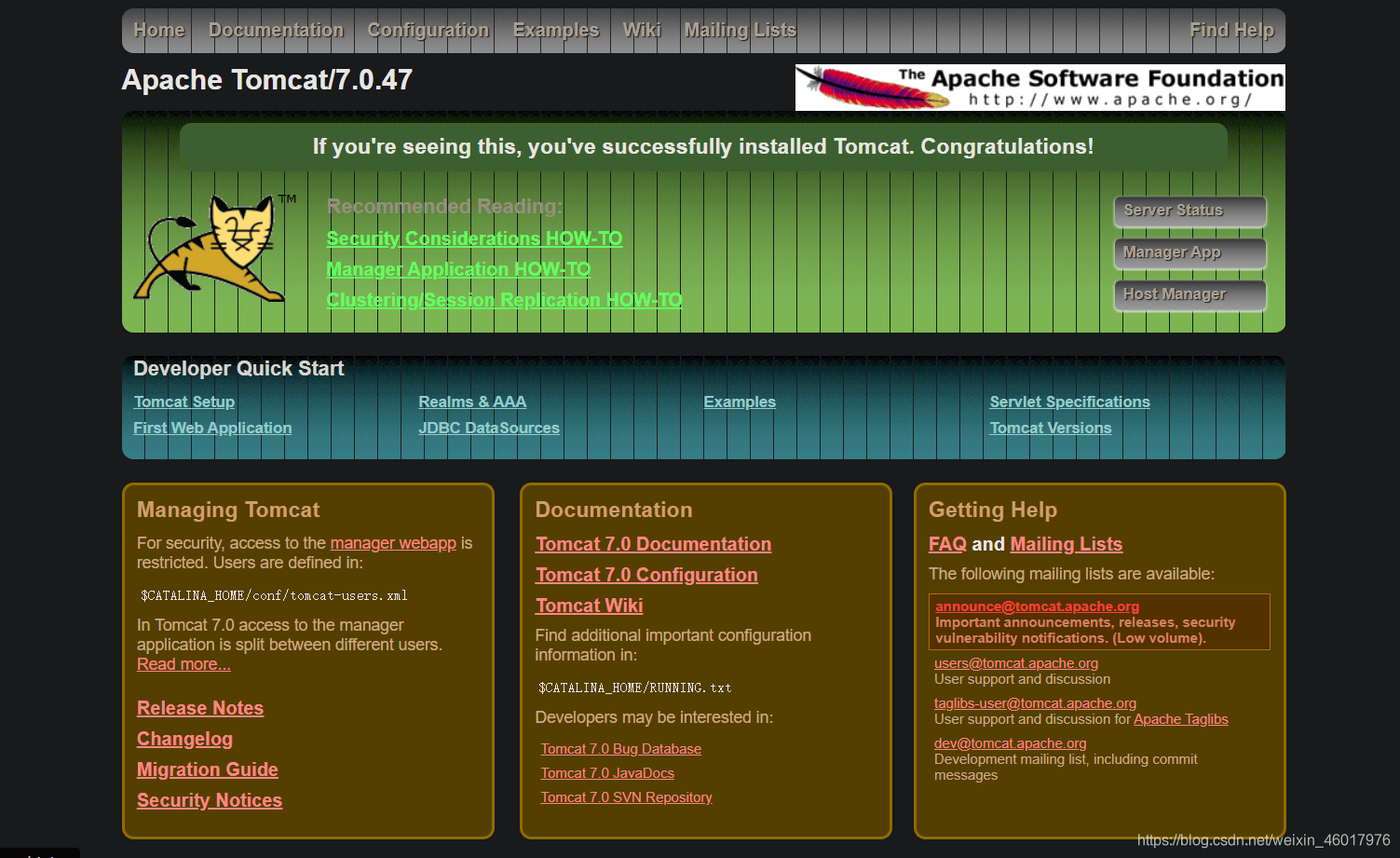The width and height of the screenshot is (1400, 858).
Task: Click Find Help in the navigation bar
Action: click(1231, 30)
